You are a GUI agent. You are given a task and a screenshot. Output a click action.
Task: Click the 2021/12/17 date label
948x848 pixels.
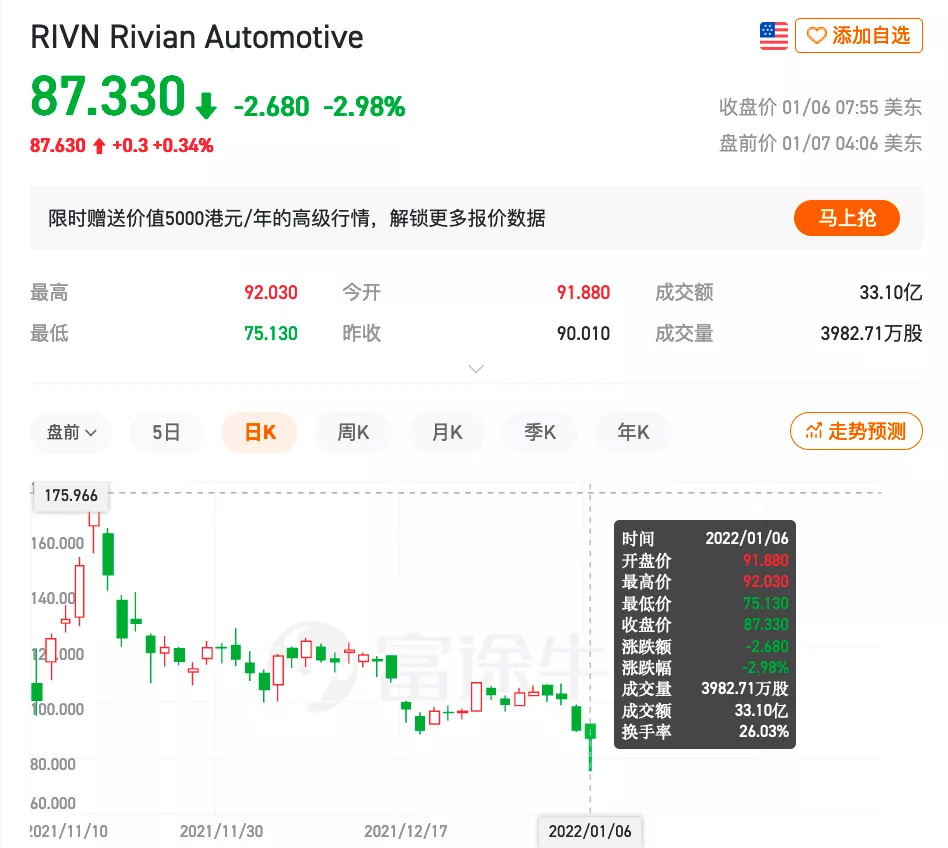pos(406,831)
